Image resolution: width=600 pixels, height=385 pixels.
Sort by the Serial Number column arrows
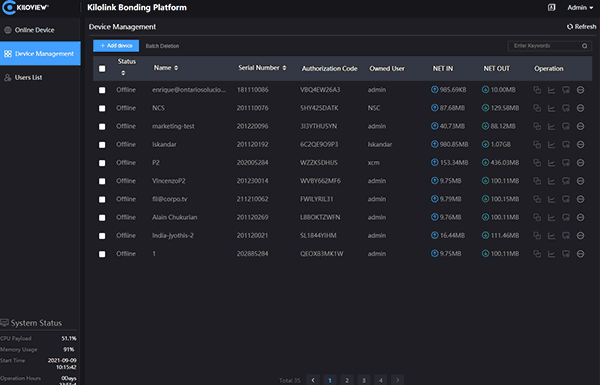[284, 68]
